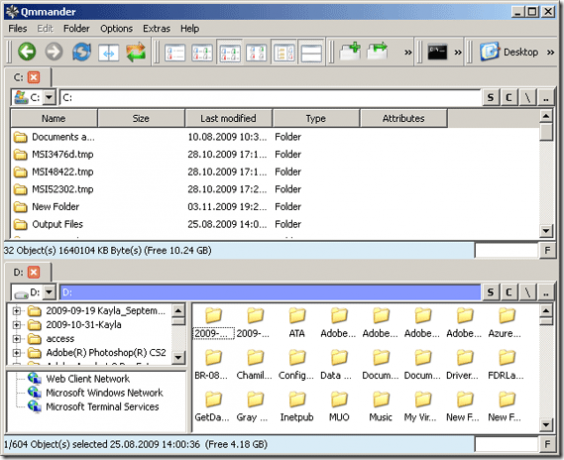Toggle the tree view panel icon
564x460 pixels.
pyautogui.click(x=284, y=53)
